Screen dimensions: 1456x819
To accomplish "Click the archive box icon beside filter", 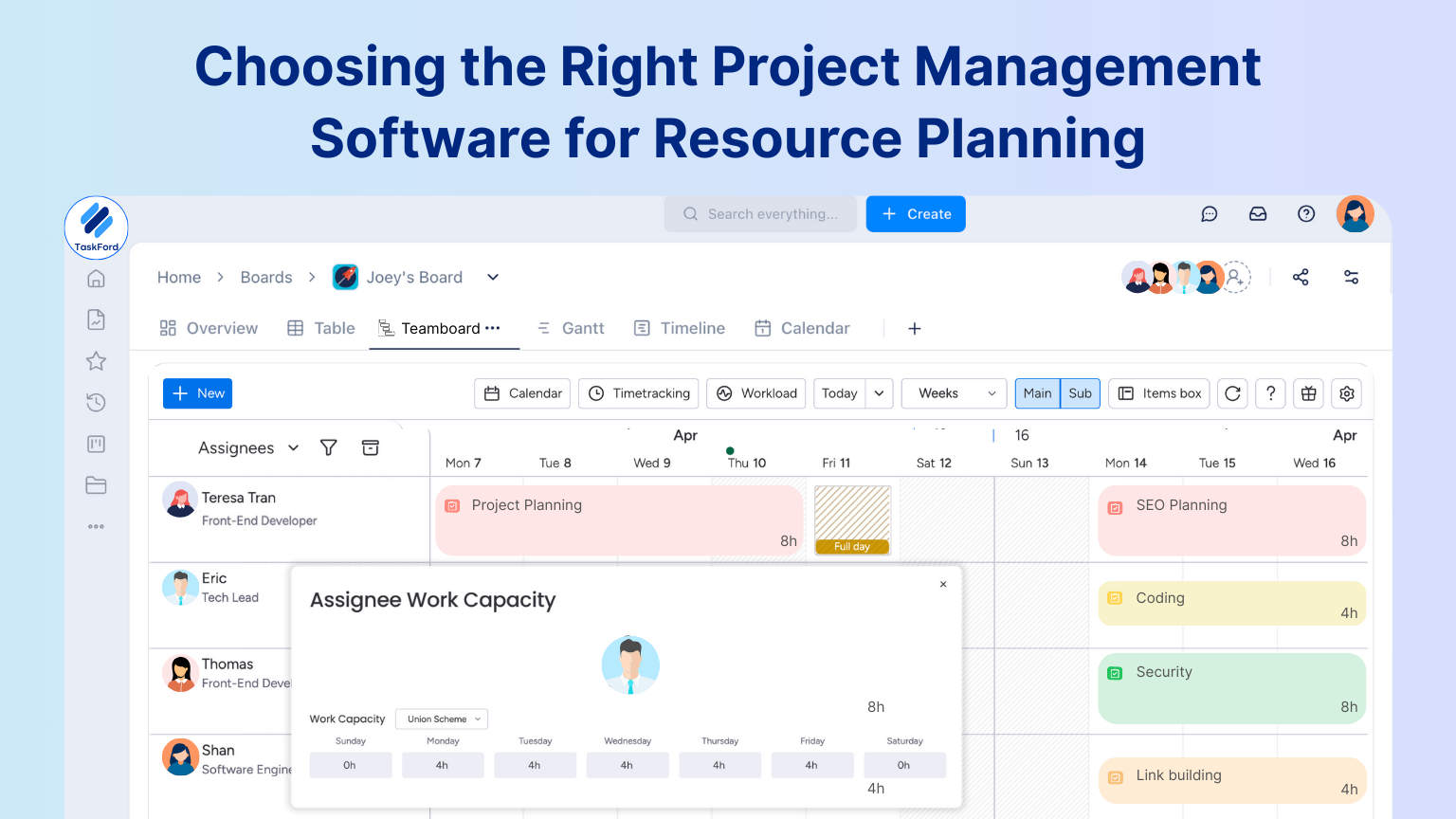I will (371, 447).
